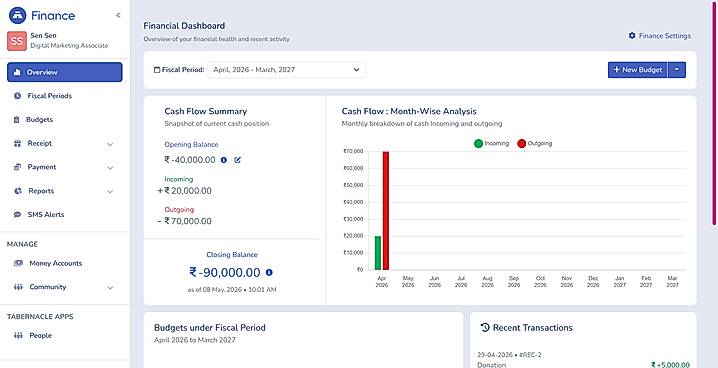Viewport: 718px width, 368px height.
Task: Open the People app link
Action: click(41, 336)
